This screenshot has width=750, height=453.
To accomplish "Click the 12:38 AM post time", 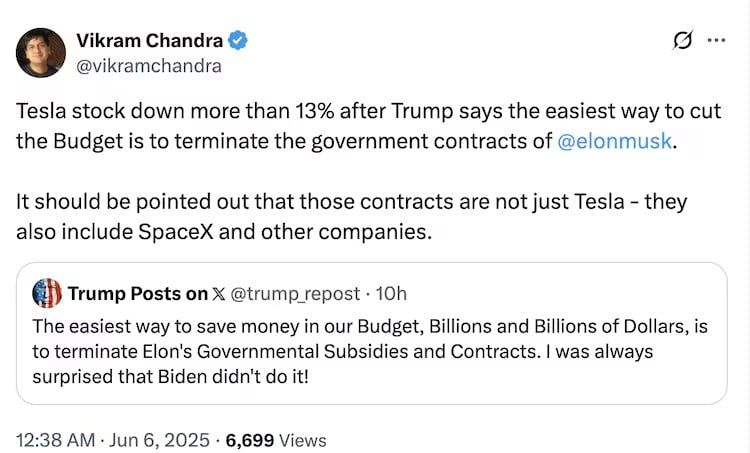I will (55, 439).
